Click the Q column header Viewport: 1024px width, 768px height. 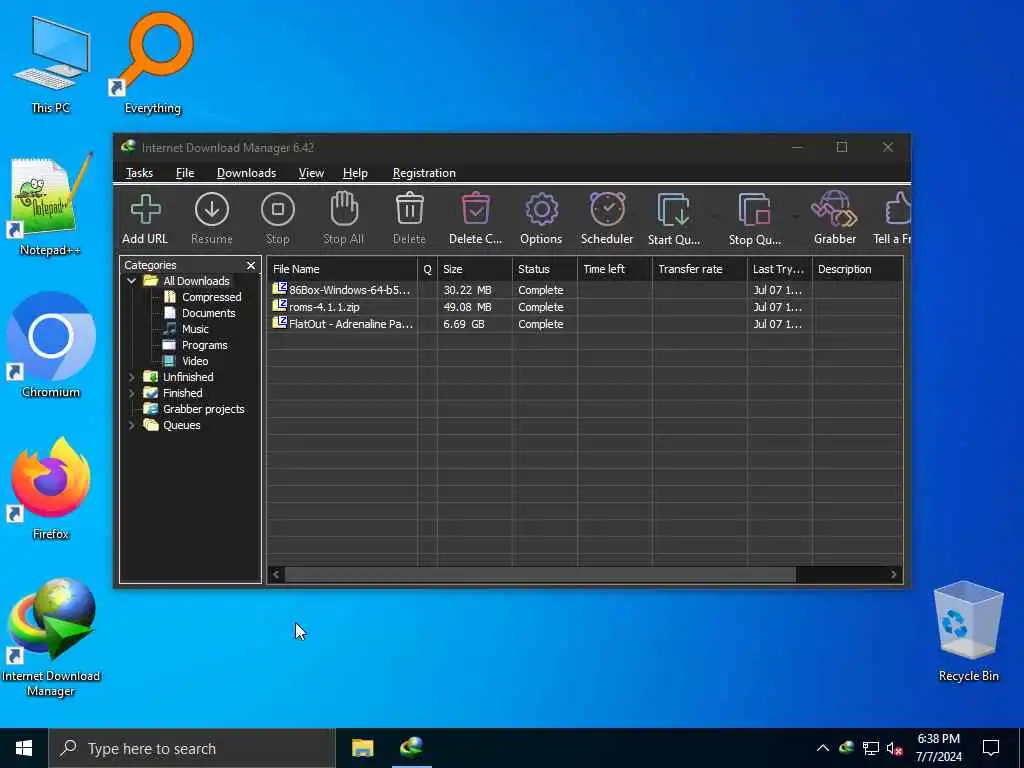tap(428, 269)
